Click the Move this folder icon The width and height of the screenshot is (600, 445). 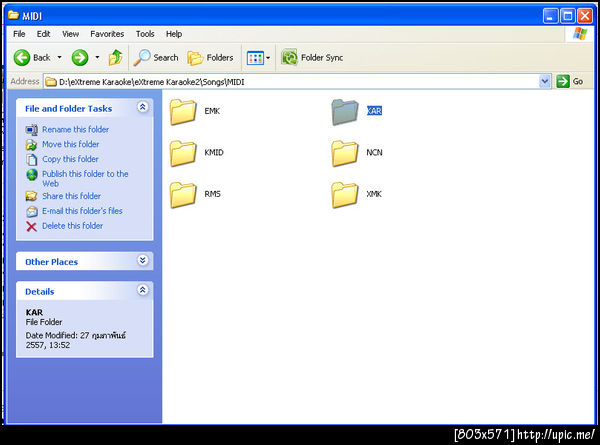(x=31, y=145)
